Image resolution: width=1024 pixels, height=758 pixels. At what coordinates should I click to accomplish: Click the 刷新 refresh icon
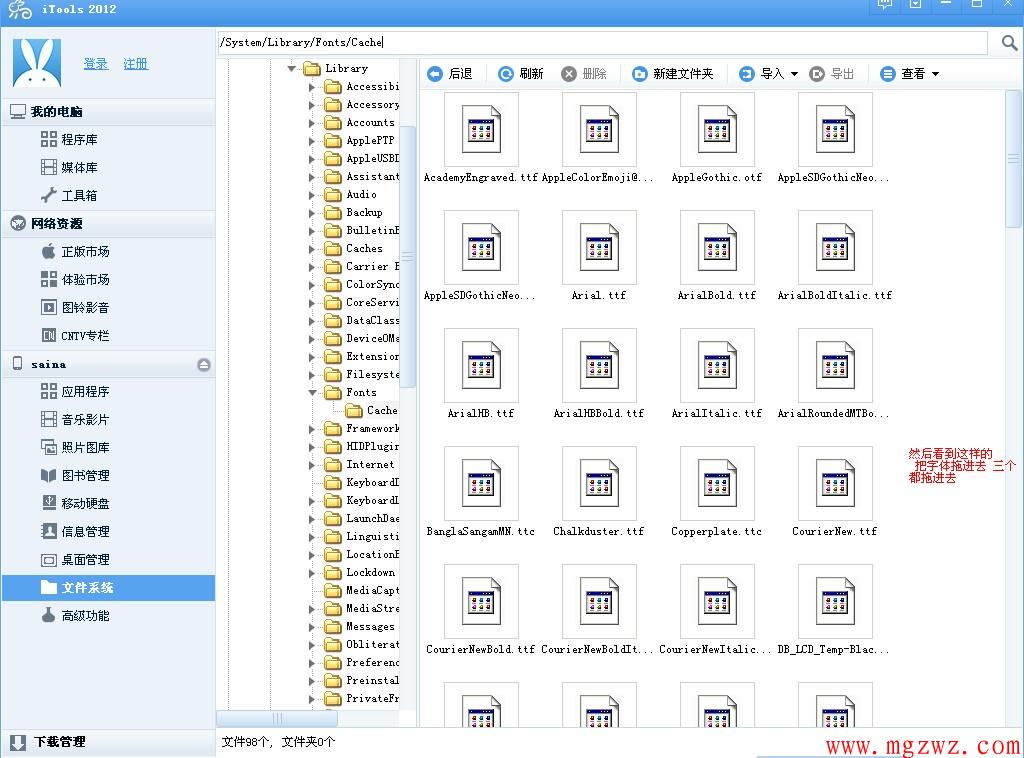505,74
